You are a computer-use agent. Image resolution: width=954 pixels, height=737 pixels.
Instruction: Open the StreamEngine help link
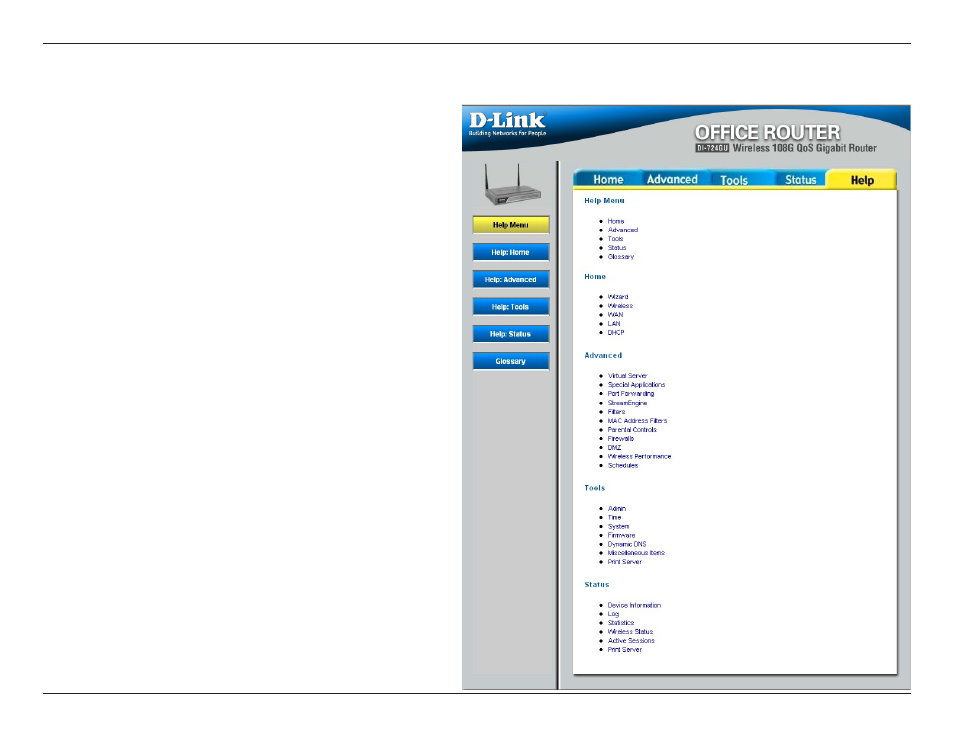627,403
